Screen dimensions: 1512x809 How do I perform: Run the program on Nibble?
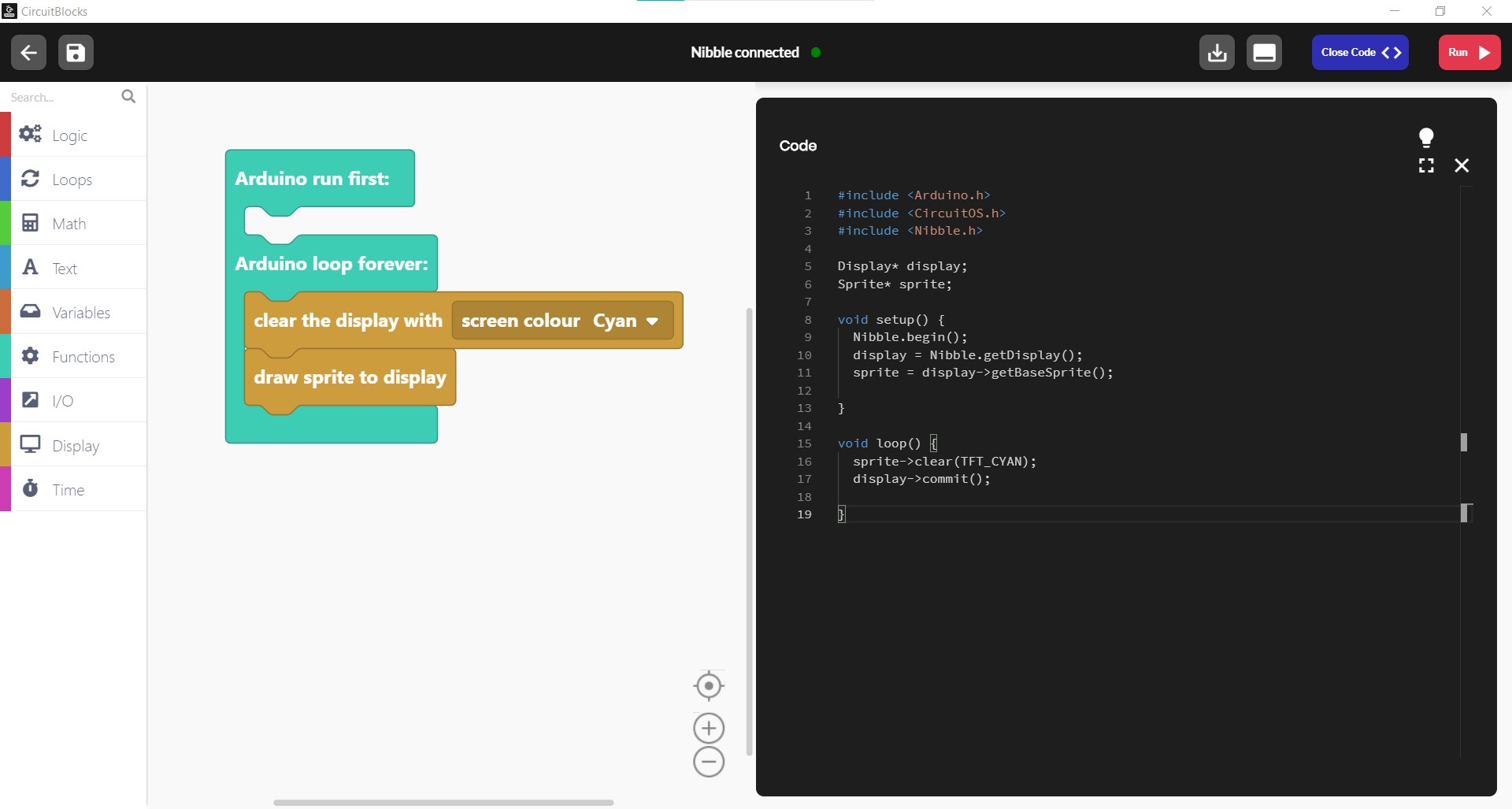tap(1469, 53)
